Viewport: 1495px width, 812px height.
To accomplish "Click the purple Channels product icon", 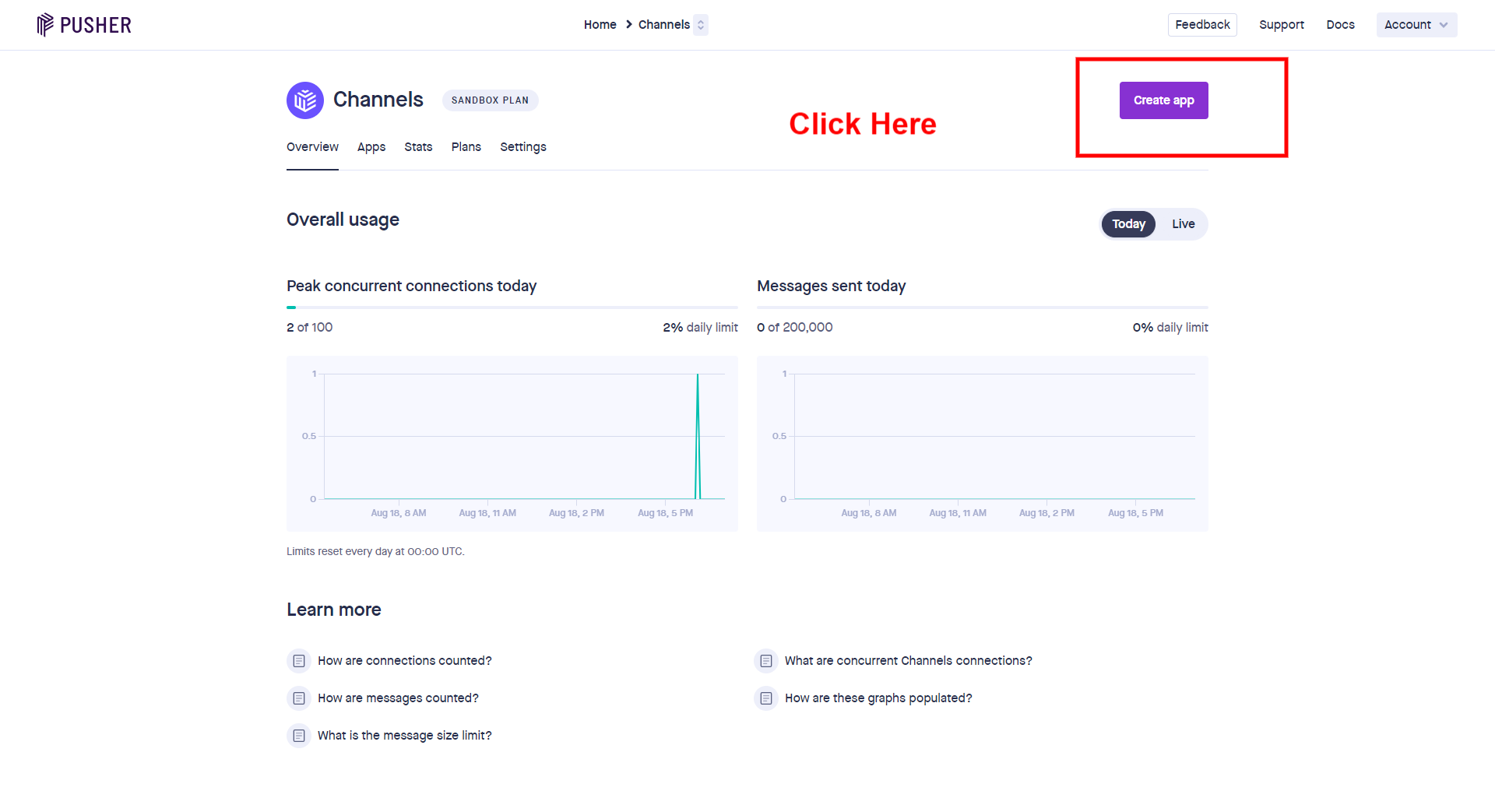I will click(305, 100).
